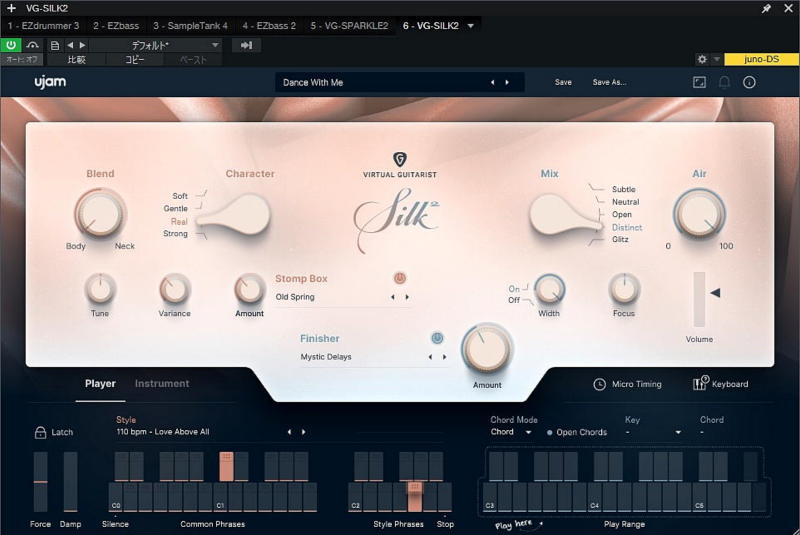Image resolution: width=800 pixels, height=535 pixels.
Task: Enable the Latch lock icon
Action: [40, 432]
